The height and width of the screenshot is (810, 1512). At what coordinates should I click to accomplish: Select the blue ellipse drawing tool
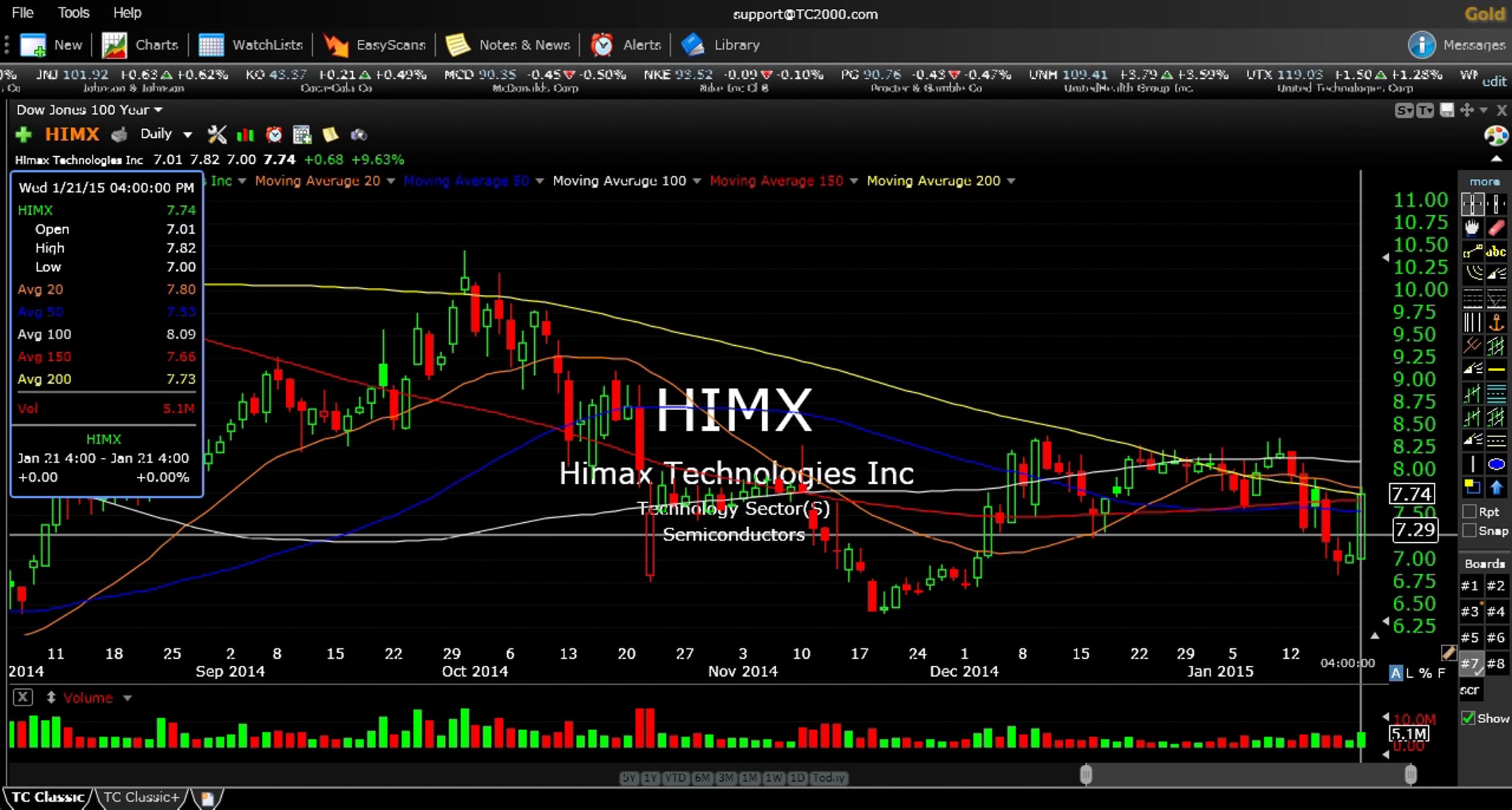[1497, 464]
